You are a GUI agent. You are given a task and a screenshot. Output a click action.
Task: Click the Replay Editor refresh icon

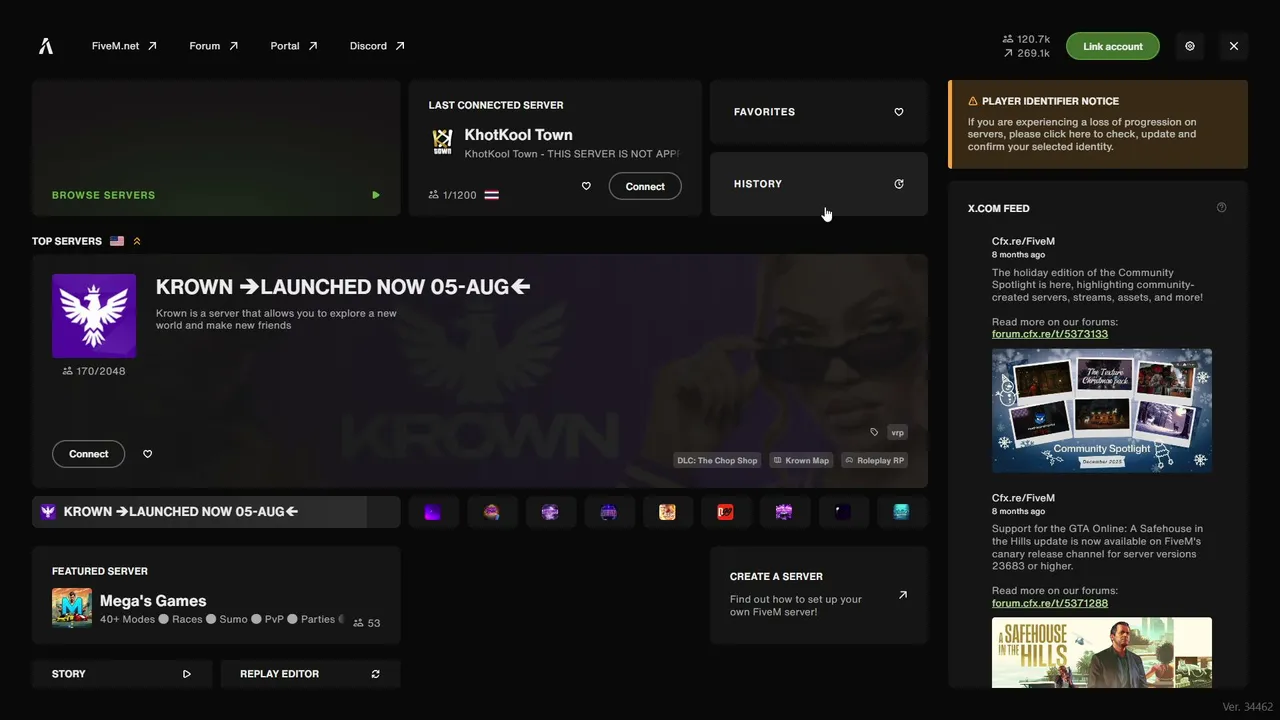tap(376, 674)
